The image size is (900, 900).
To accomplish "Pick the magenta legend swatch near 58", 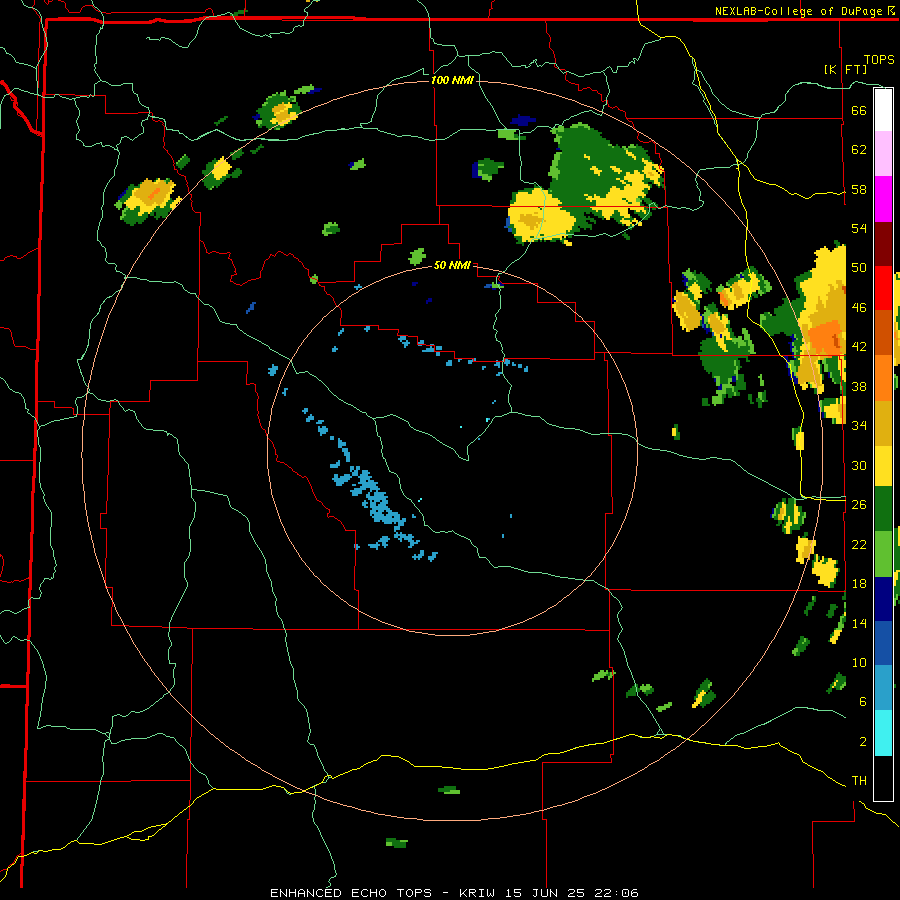I will coord(883,199).
